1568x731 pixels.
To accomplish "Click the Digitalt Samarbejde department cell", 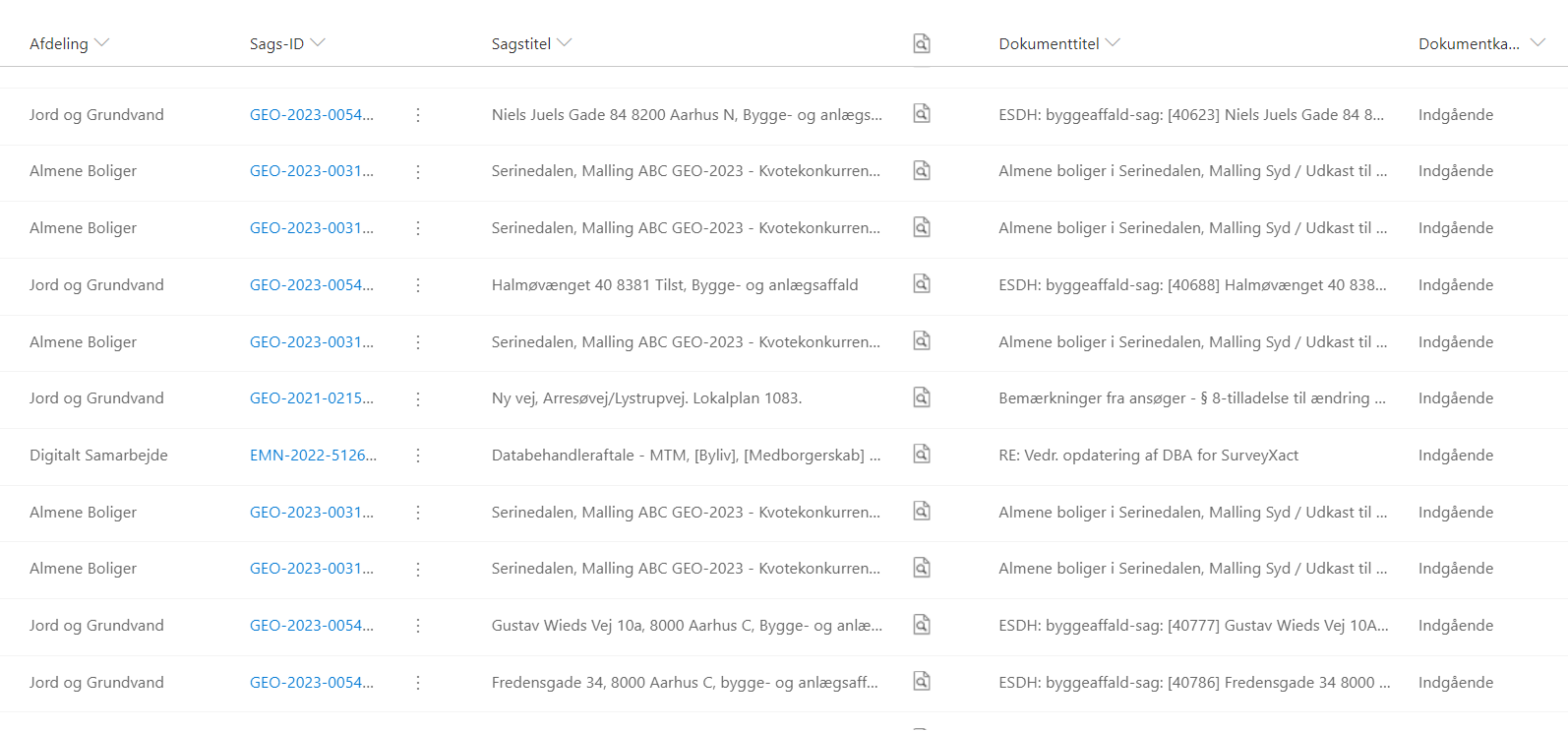I will (98, 456).
